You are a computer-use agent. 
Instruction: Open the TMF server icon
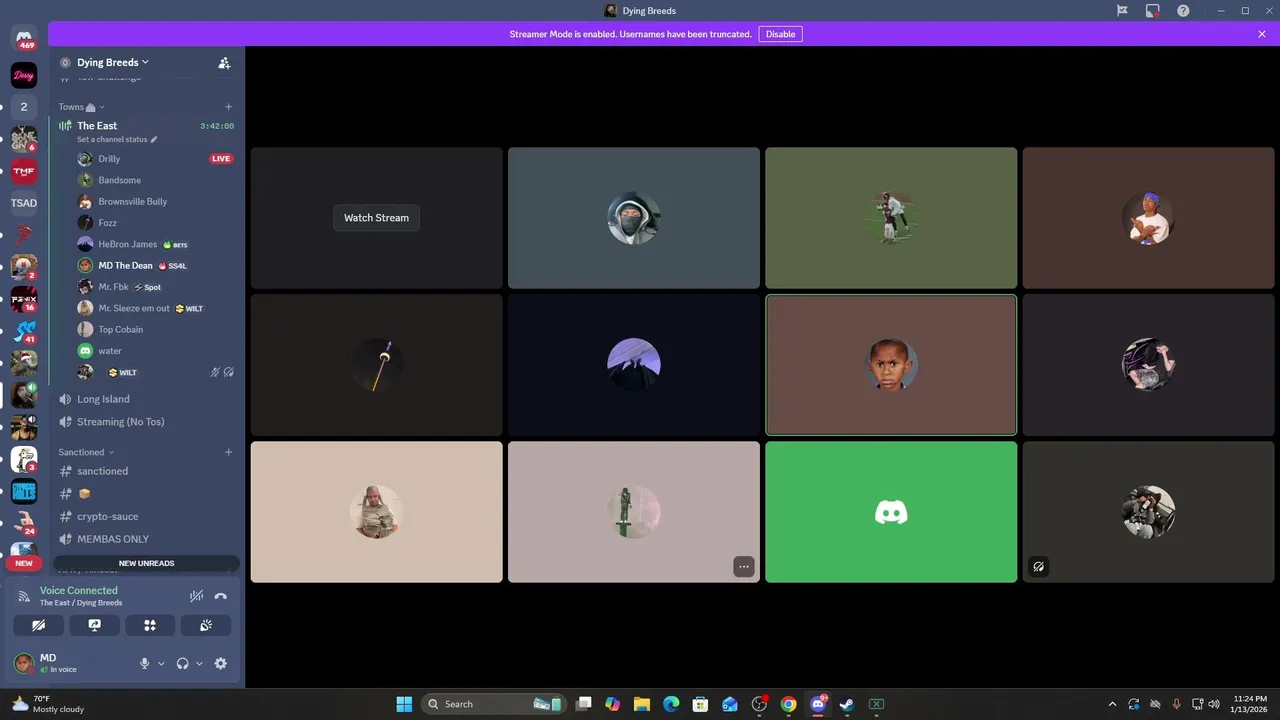[24, 171]
